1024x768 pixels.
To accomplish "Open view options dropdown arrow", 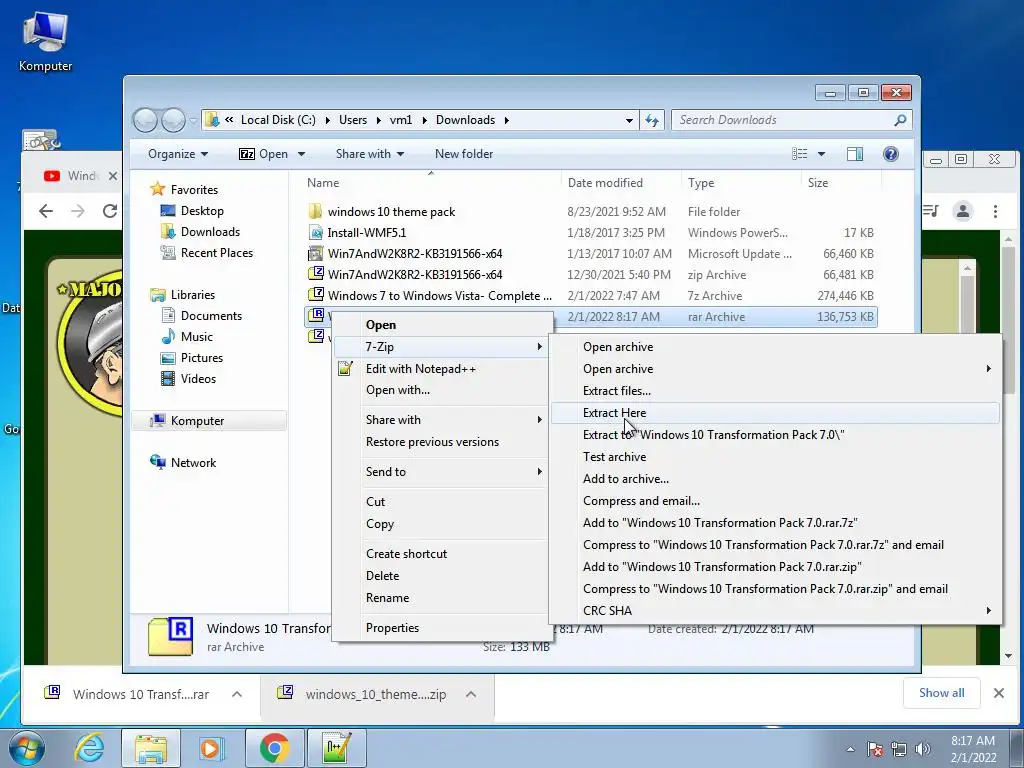I will click(822, 154).
